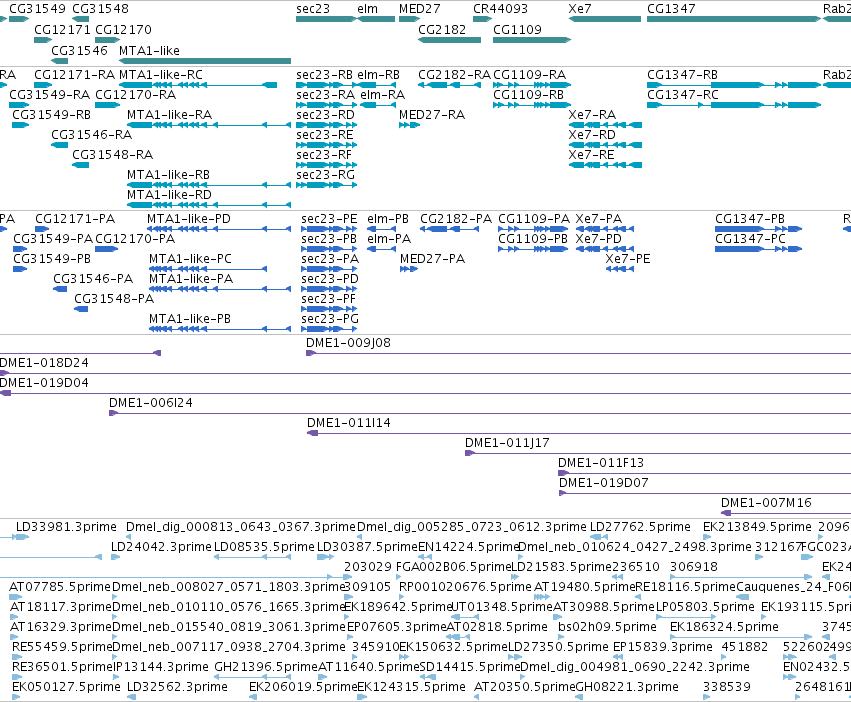
Task: Click the 'MTA1-like-RB' transcript label
Action: 168,175
